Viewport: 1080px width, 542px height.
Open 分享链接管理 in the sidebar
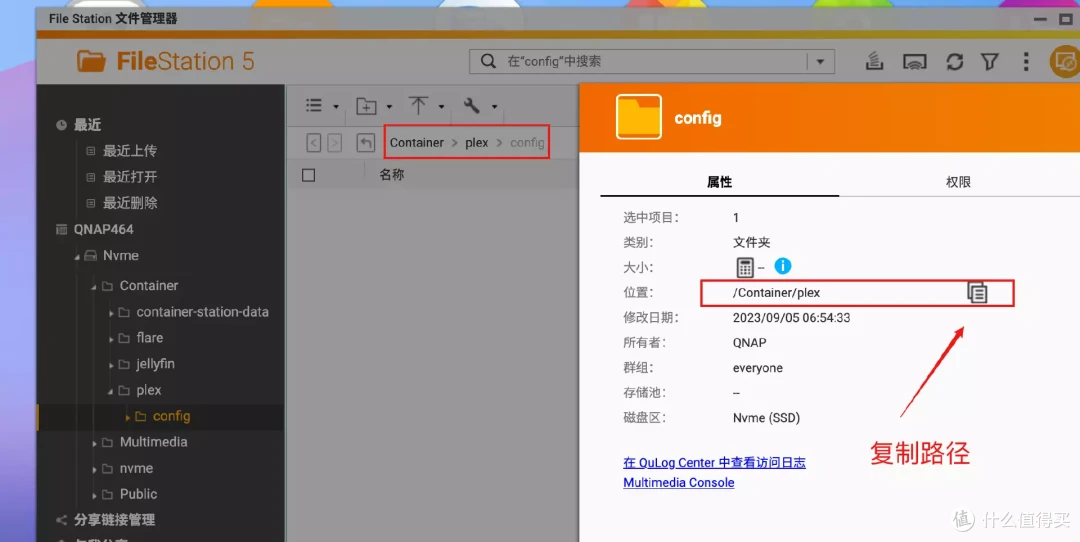click(114, 520)
